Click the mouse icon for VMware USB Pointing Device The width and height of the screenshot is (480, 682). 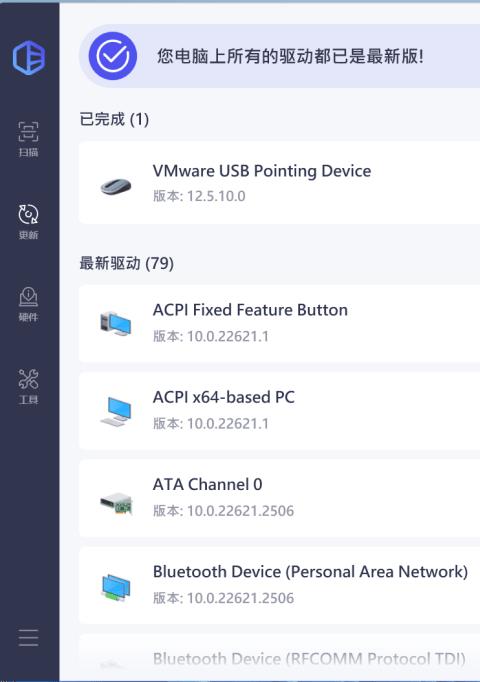point(116,186)
